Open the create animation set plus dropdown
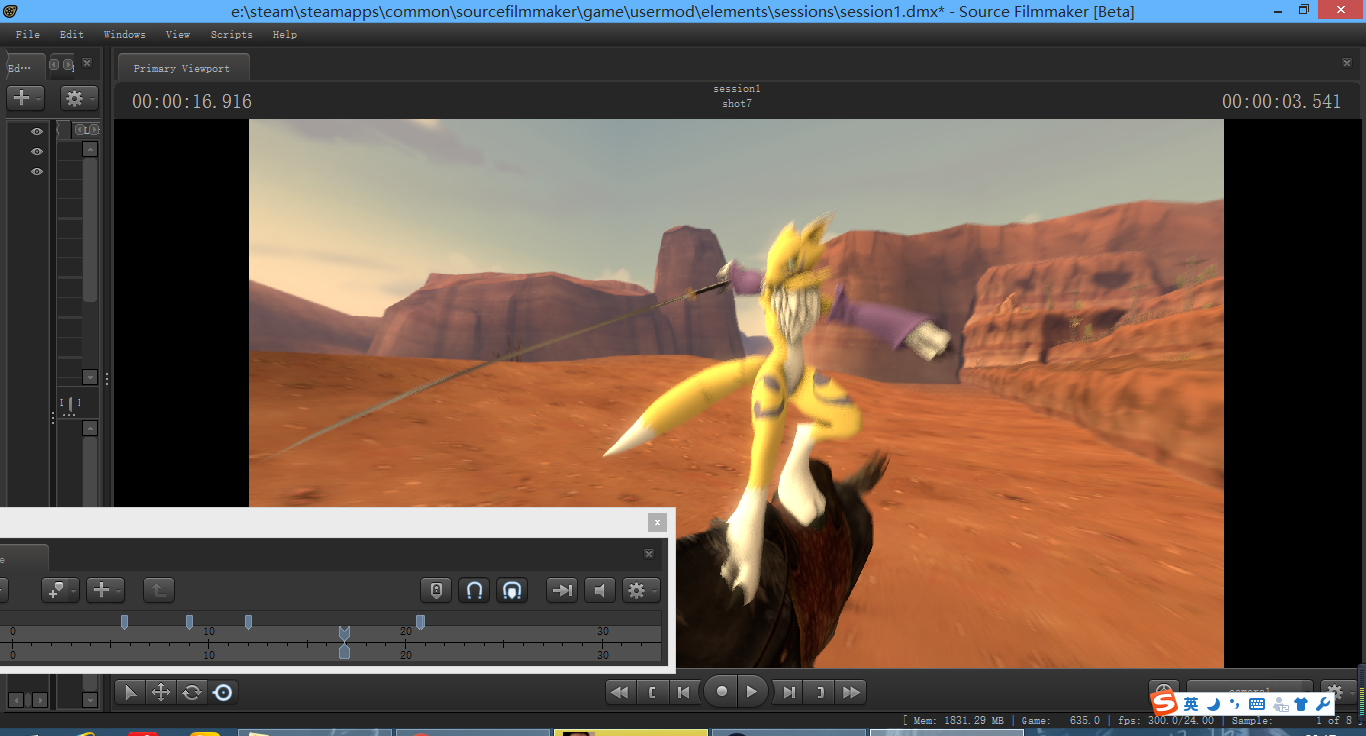Screen dimensions: 1366x736 click(25, 98)
